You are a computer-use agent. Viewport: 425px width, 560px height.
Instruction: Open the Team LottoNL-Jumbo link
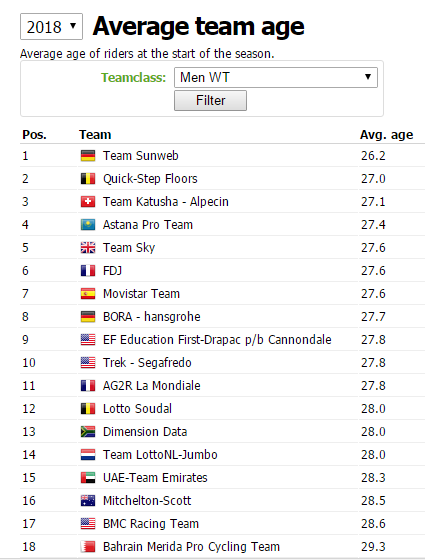(160, 455)
